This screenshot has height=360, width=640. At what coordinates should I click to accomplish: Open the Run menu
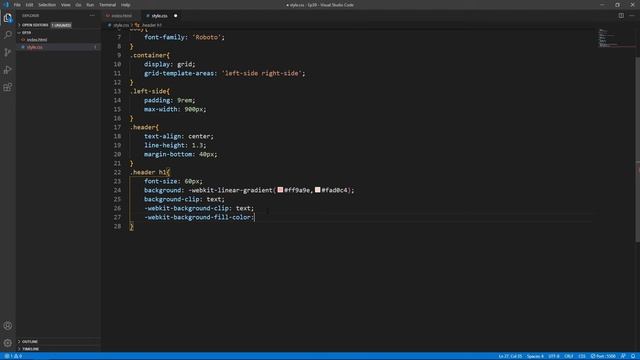90,5
